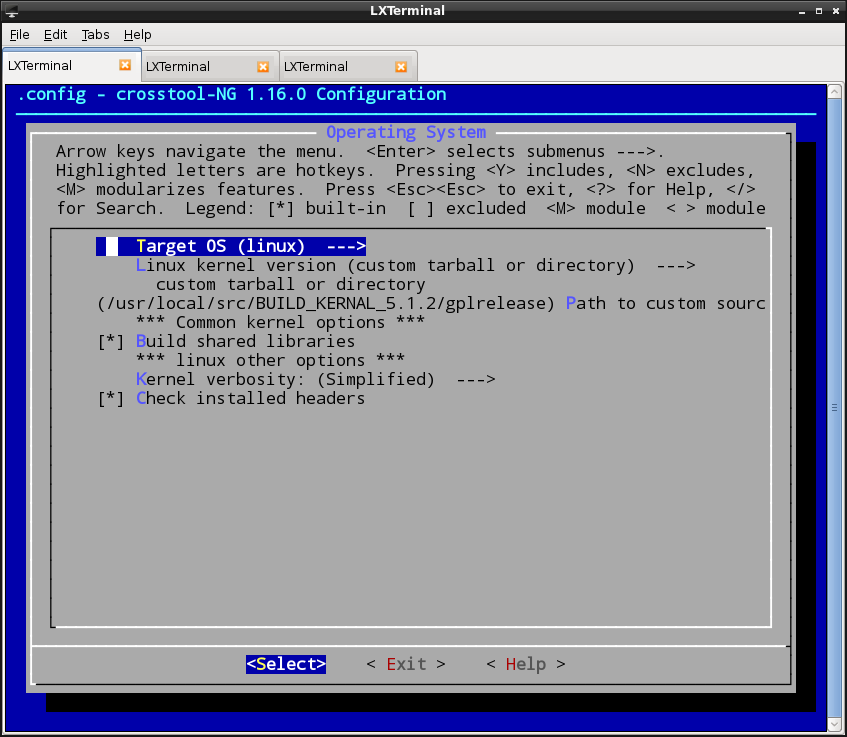Screen dimensions: 847x737
Task: Open the File menu
Action: pos(19,35)
